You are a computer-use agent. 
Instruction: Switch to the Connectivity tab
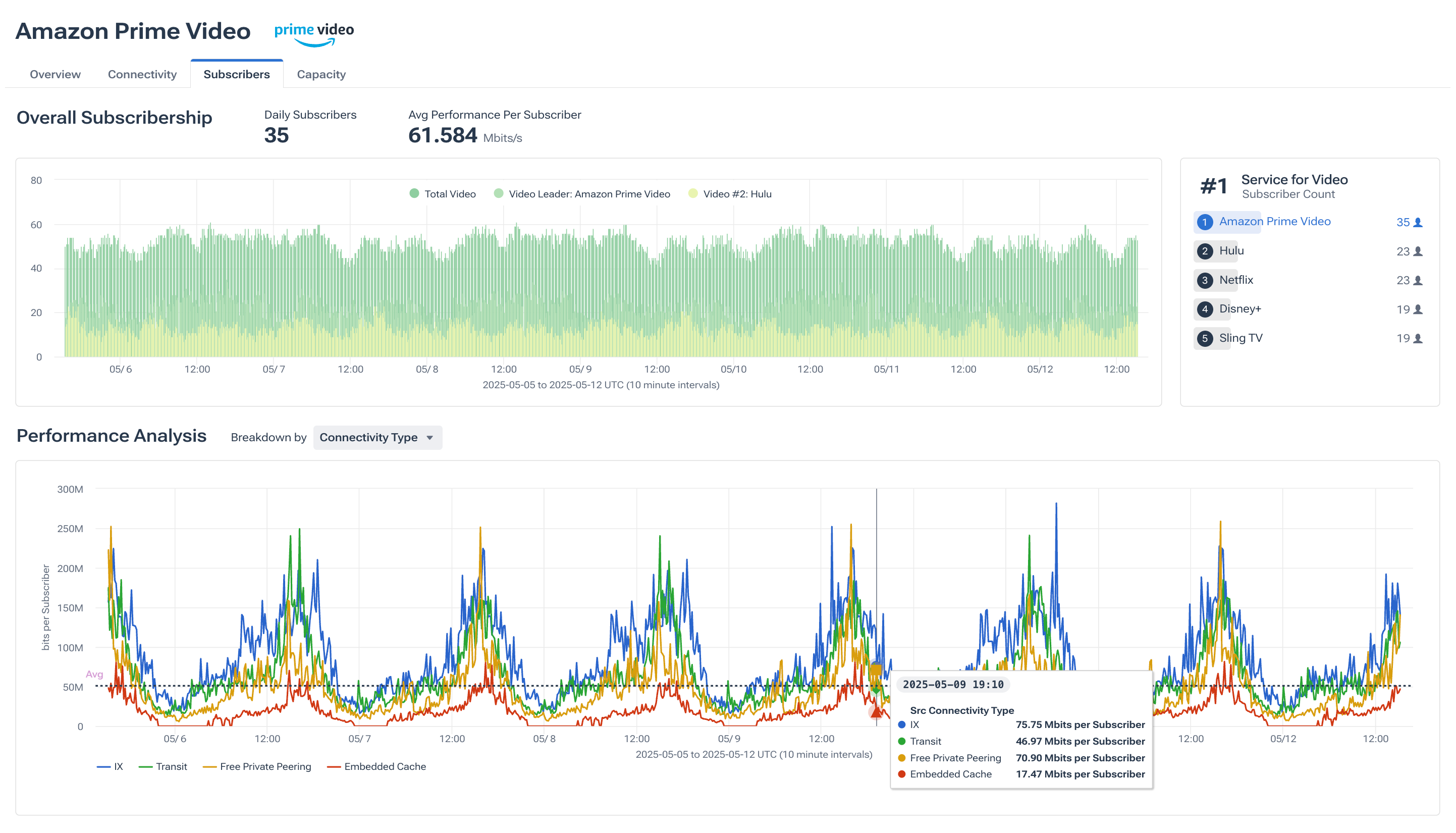142,74
